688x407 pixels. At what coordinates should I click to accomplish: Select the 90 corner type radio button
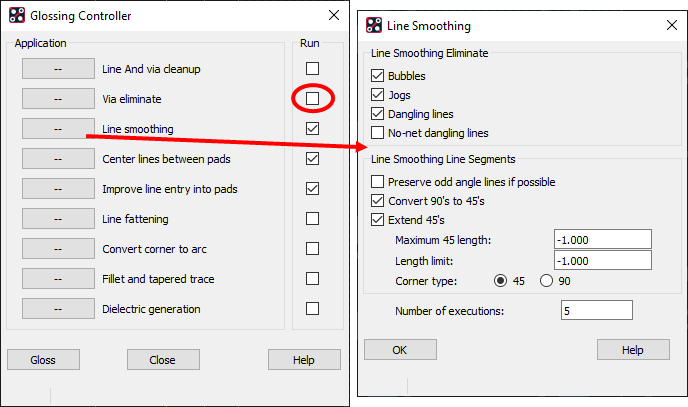point(546,281)
